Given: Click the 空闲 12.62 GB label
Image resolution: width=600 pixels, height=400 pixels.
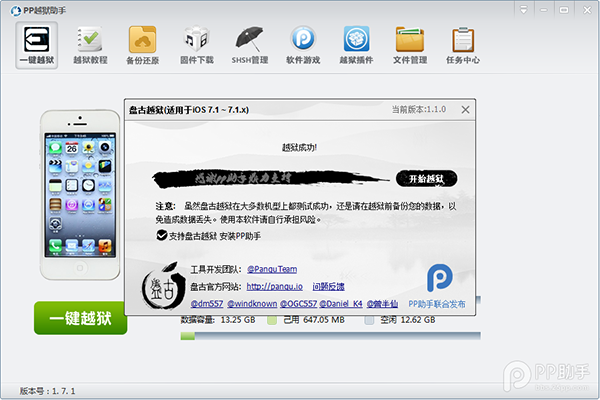Looking at the screenshot, I should [x=408, y=320].
